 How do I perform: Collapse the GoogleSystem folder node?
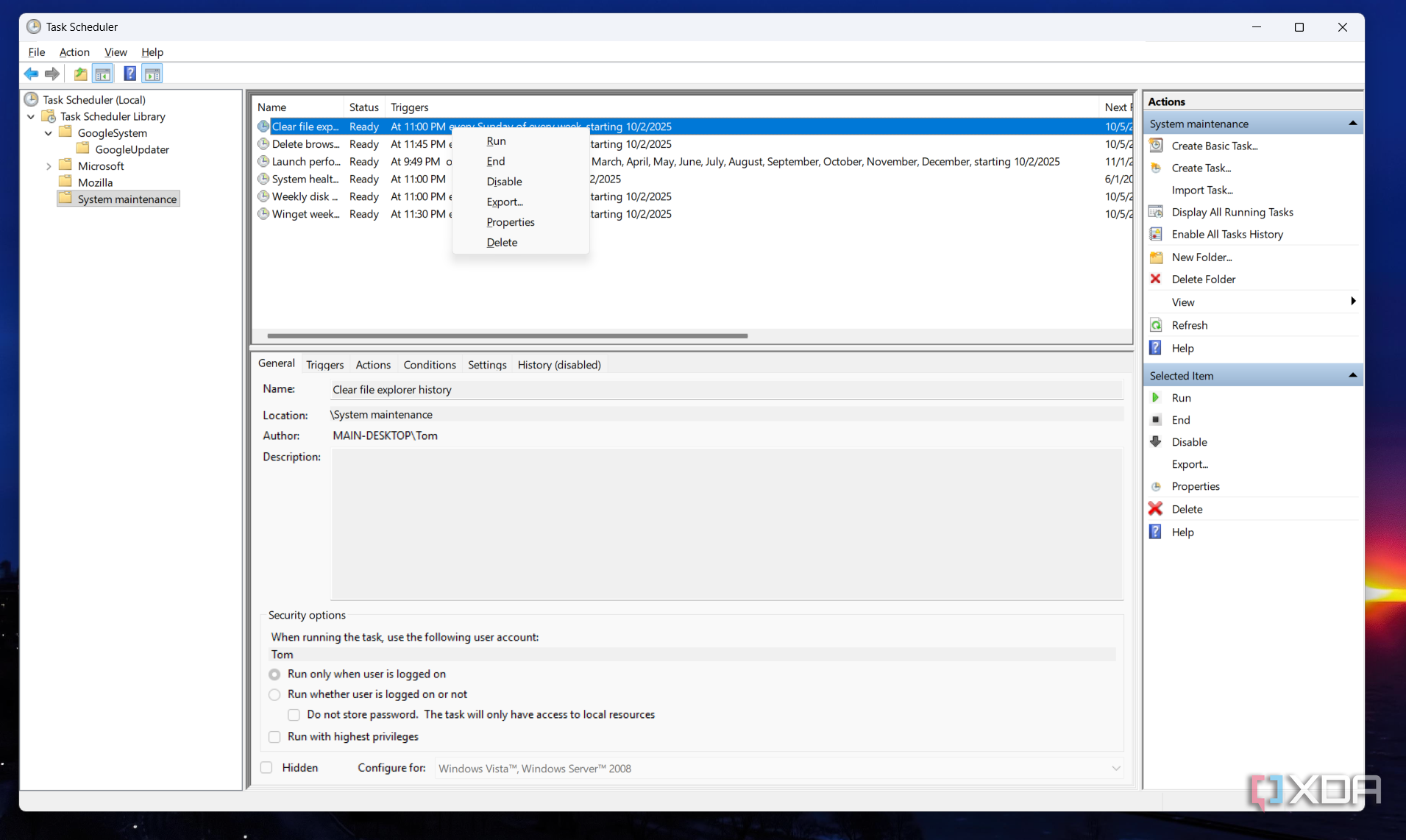coord(49,133)
